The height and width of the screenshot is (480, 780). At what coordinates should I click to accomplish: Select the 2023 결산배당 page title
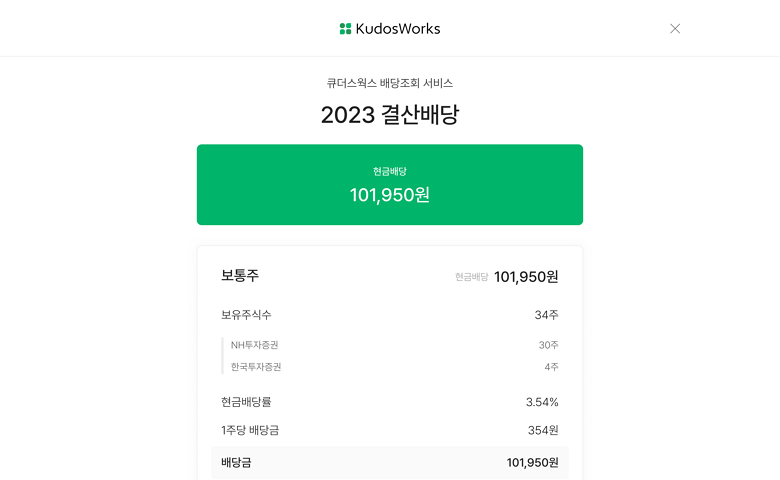point(390,115)
